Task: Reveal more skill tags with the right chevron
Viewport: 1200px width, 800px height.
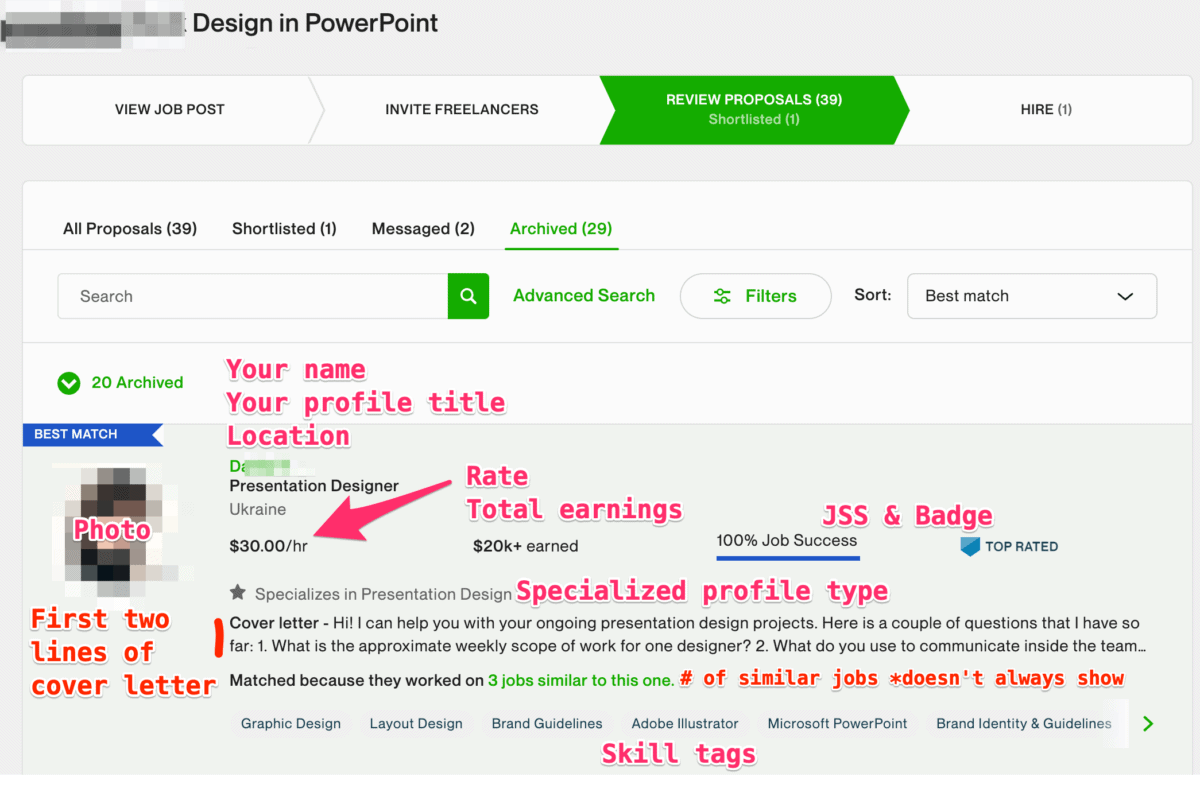Action: 1147,722
